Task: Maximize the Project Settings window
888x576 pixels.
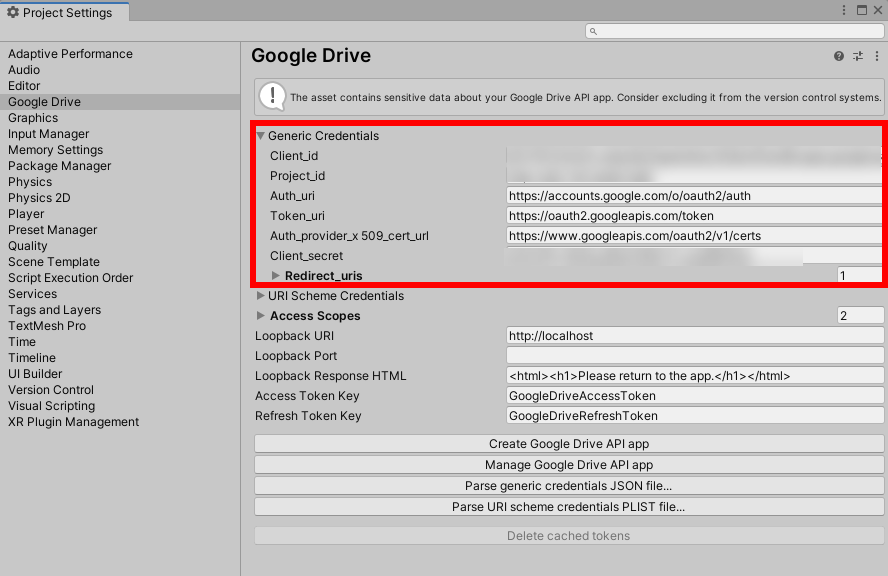Action: (861, 10)
